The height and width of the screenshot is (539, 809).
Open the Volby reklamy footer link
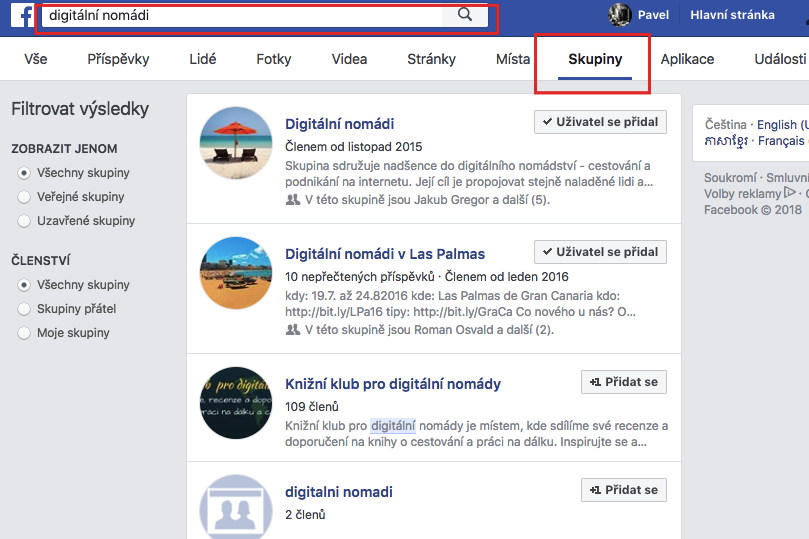(x=742, y=194)
